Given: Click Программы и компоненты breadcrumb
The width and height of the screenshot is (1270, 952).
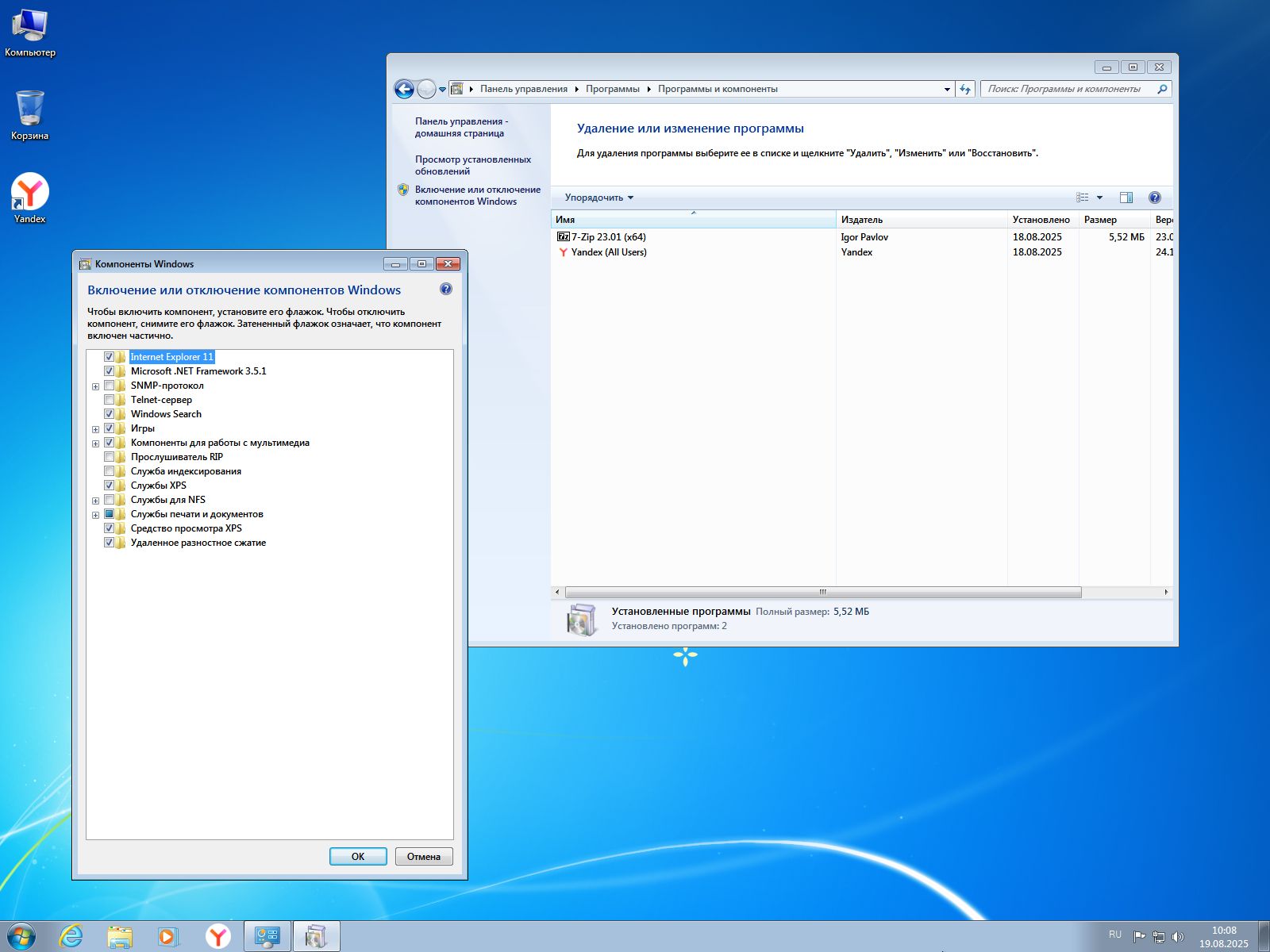Looking at the screenshot, I should point(718,89).
